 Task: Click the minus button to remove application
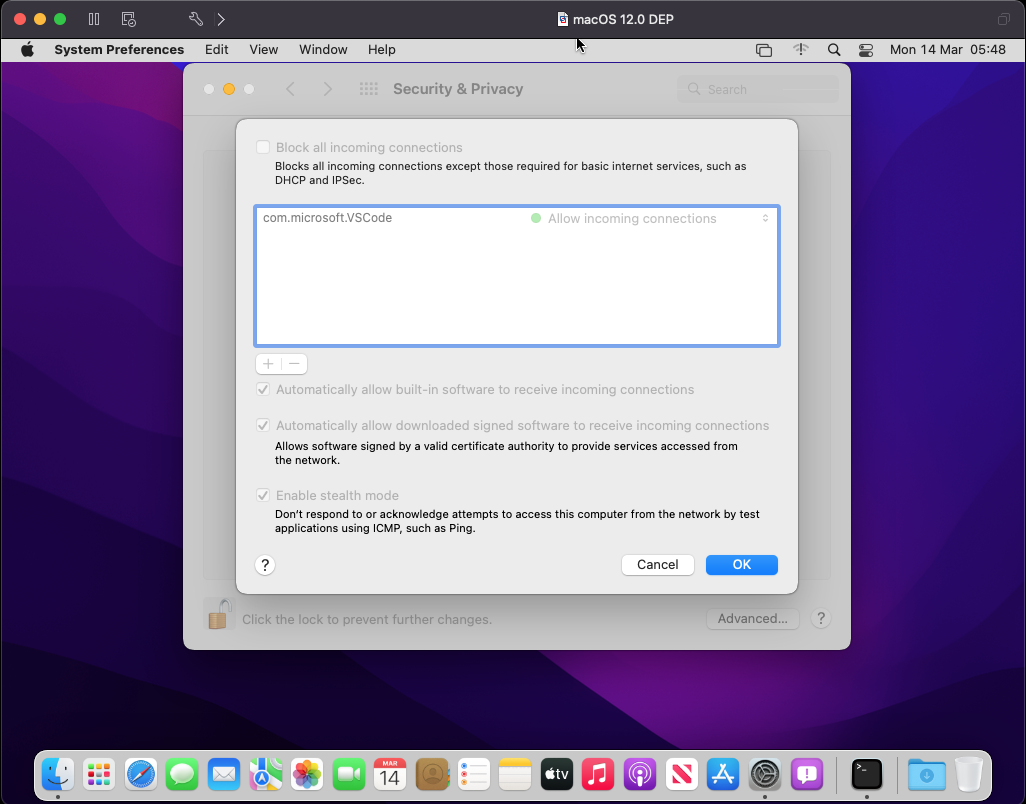294,364
